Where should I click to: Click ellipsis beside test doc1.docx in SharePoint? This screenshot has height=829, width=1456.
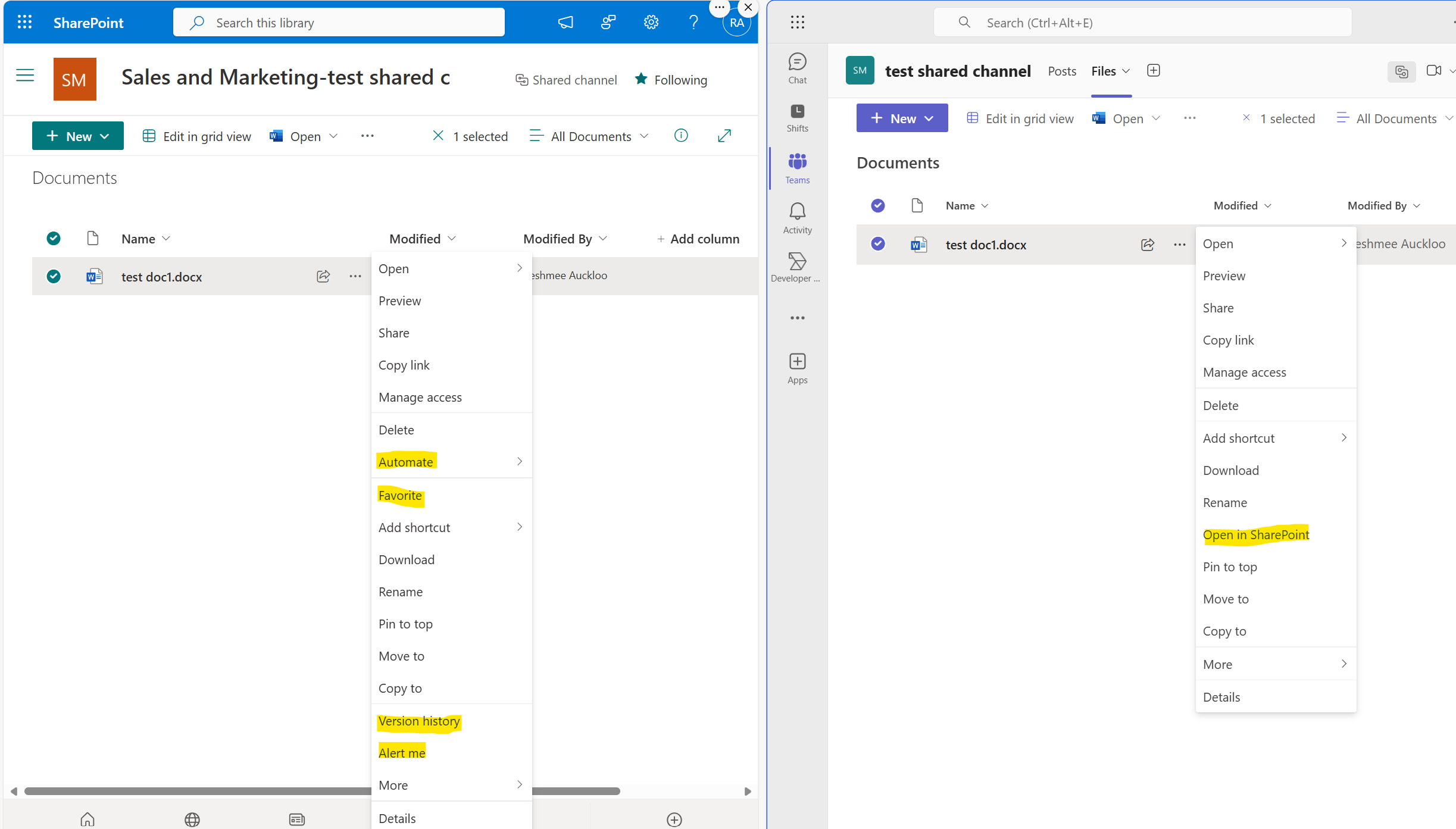355,276
